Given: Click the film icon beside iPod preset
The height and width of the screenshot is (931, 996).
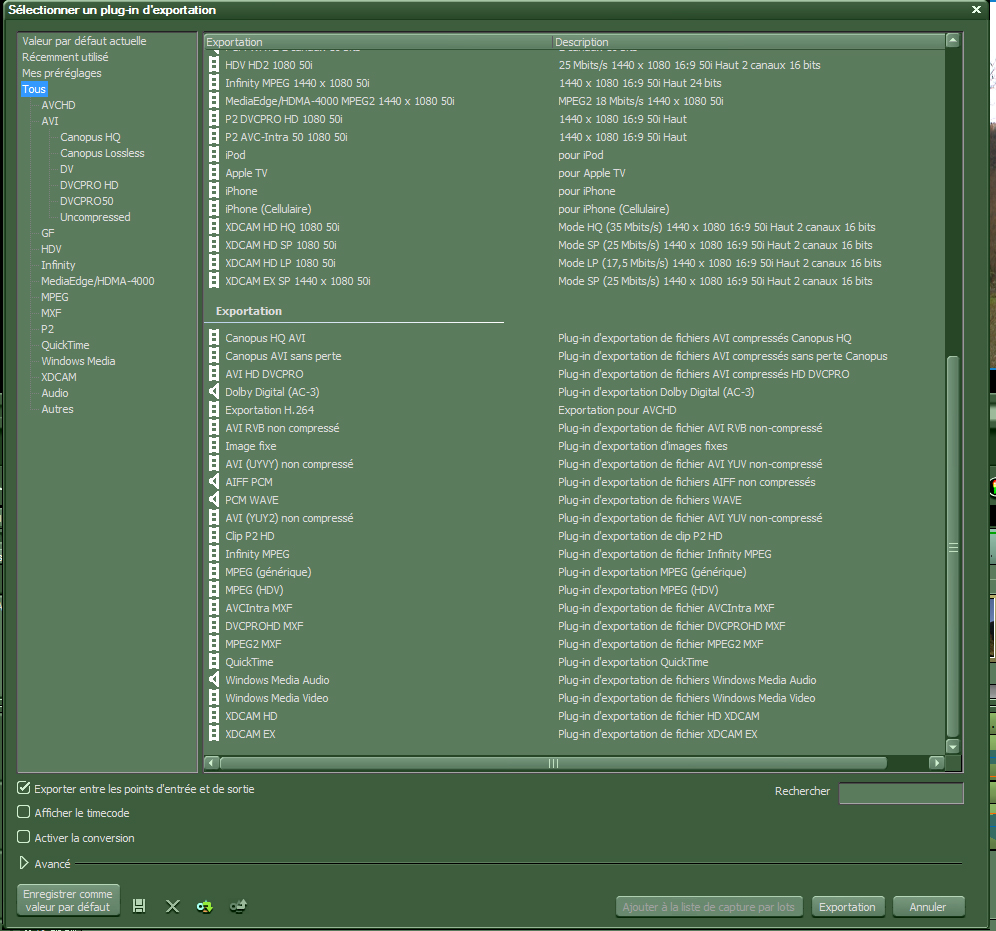Looking at the screenshot, I should [214, 155].
